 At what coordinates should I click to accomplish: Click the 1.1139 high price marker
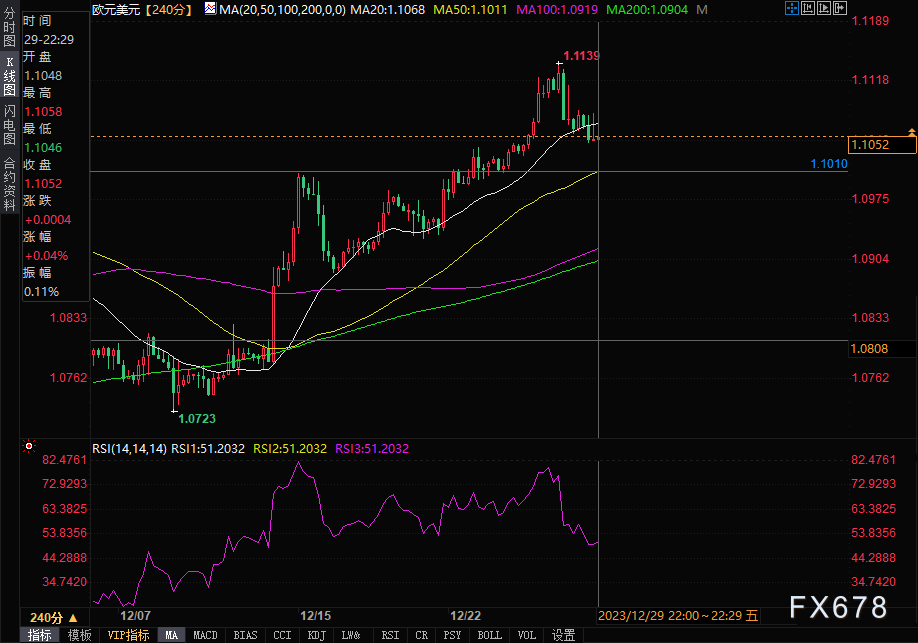pos(581,56)
